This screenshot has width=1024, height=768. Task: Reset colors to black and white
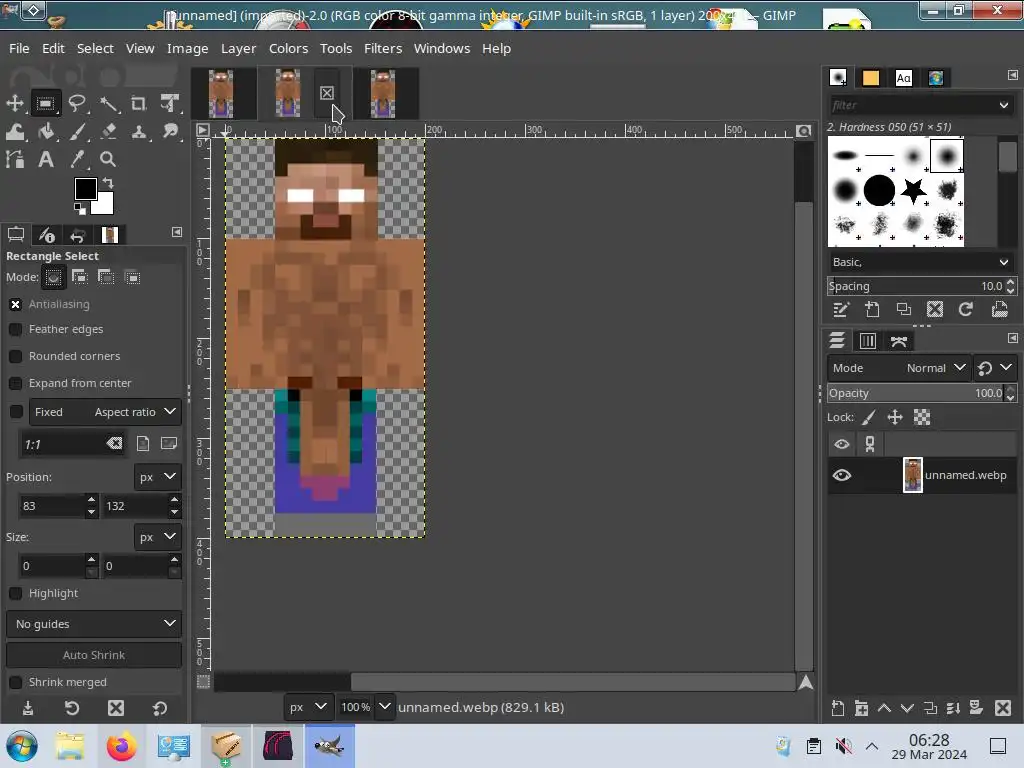(x=80, y=209)
